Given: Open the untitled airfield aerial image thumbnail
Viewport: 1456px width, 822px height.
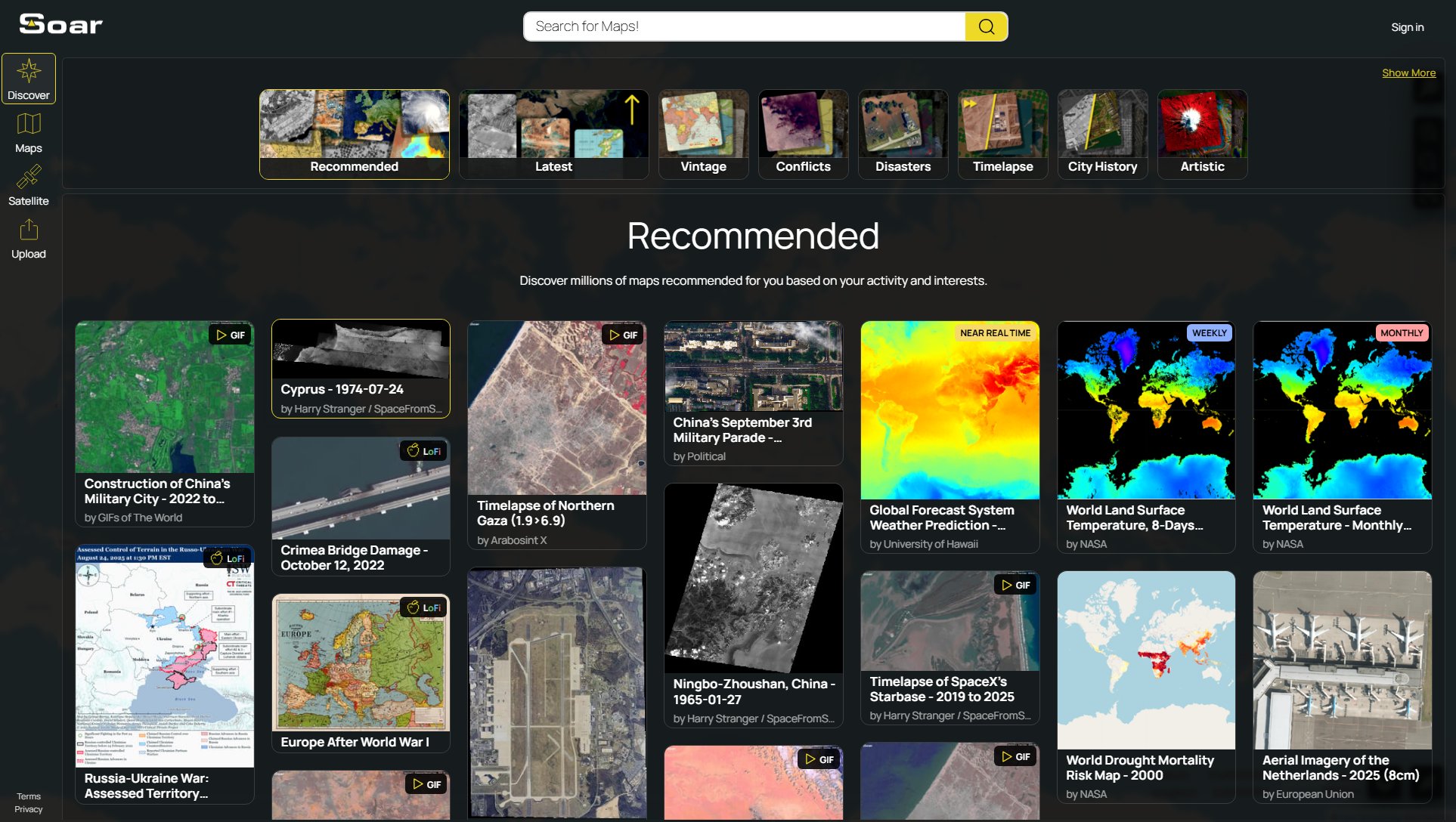Looking at the screenshot, I should [x=557, y=693].
